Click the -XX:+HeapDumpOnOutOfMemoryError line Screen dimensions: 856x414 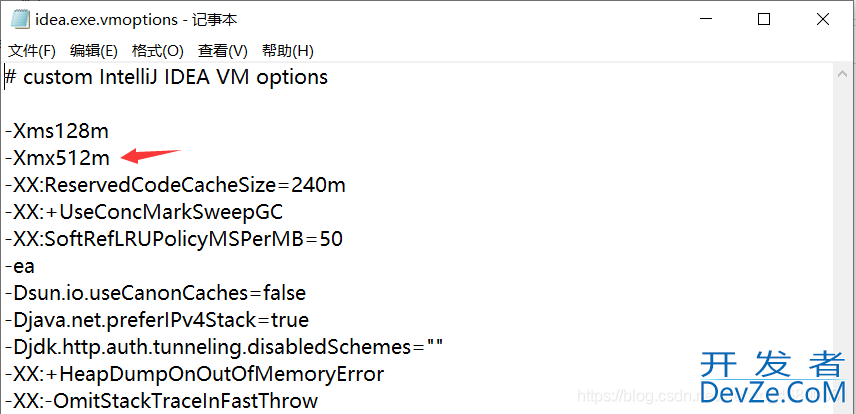point(194,374)
